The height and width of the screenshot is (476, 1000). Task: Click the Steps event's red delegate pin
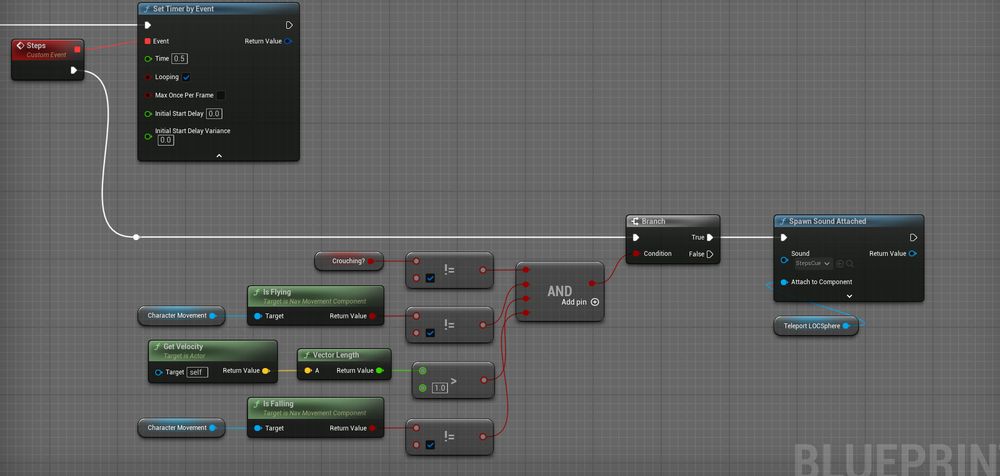point(78,49)
